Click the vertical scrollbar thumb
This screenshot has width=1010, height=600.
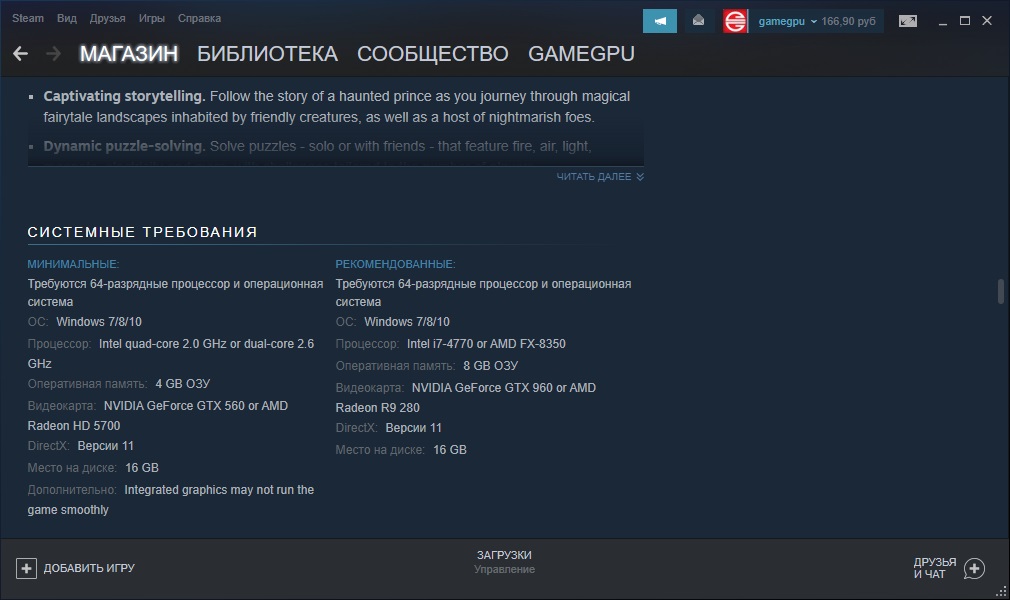[x=1000, y=291]
